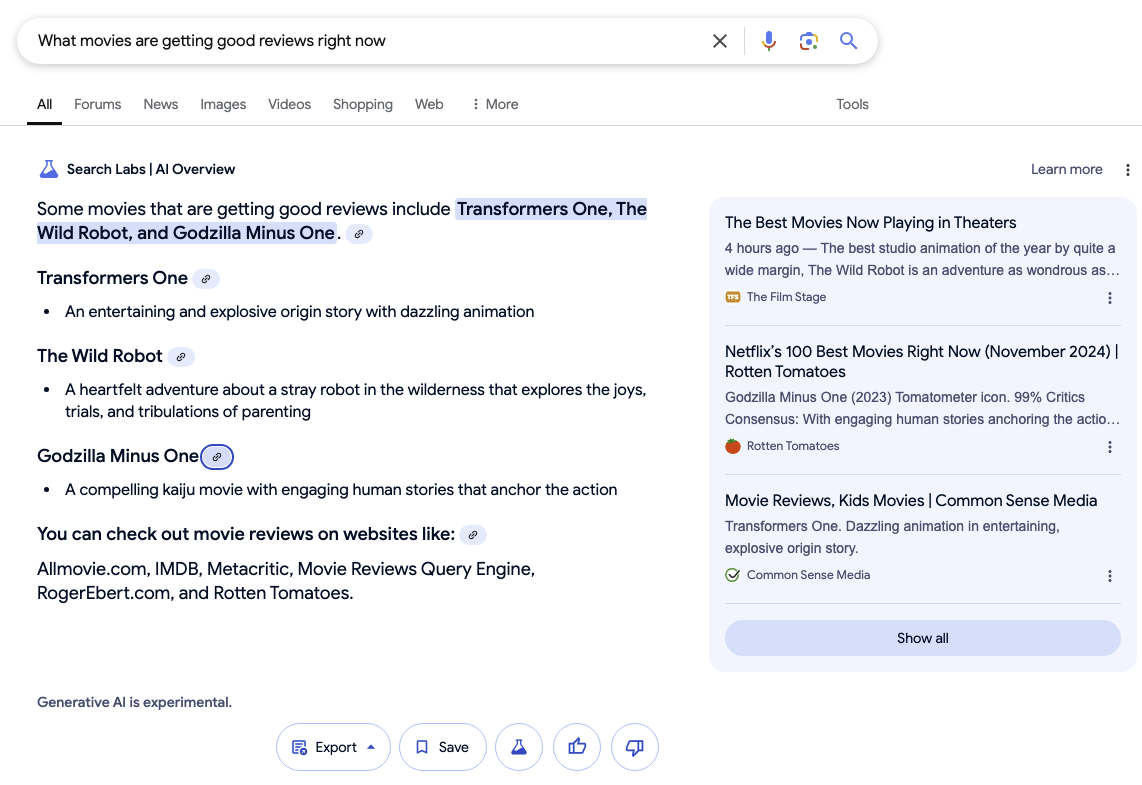Open the More search categories dropdown
Image resolution: width=1142 pixels, height=785 pixels.
pyautogui.click(x=493, y=104)
